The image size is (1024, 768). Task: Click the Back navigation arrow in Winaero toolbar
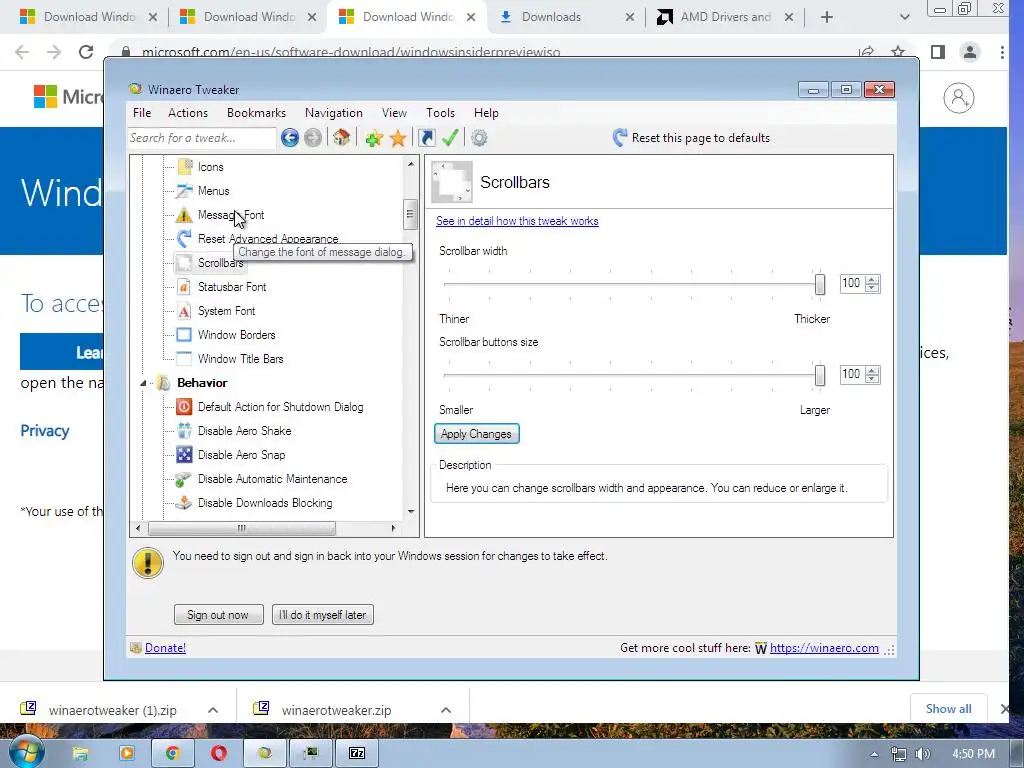point(290,138)
